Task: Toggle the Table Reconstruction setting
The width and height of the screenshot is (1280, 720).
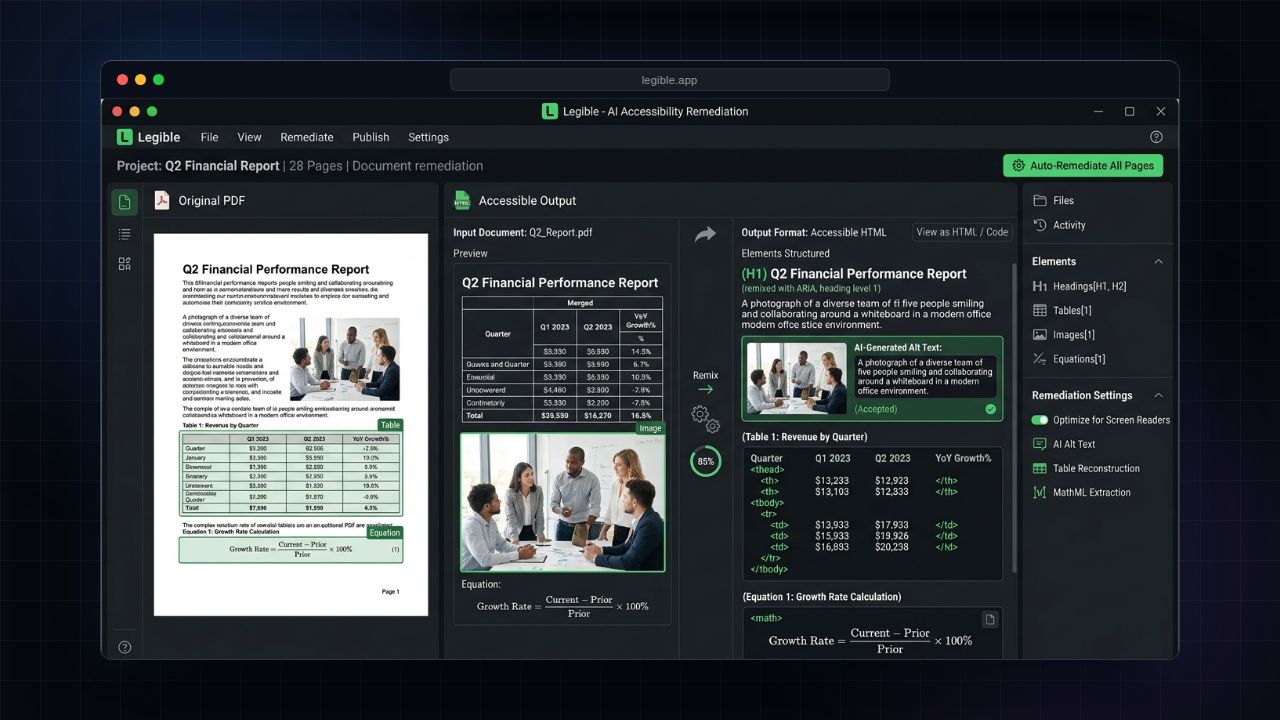Action: point(1086,468)
